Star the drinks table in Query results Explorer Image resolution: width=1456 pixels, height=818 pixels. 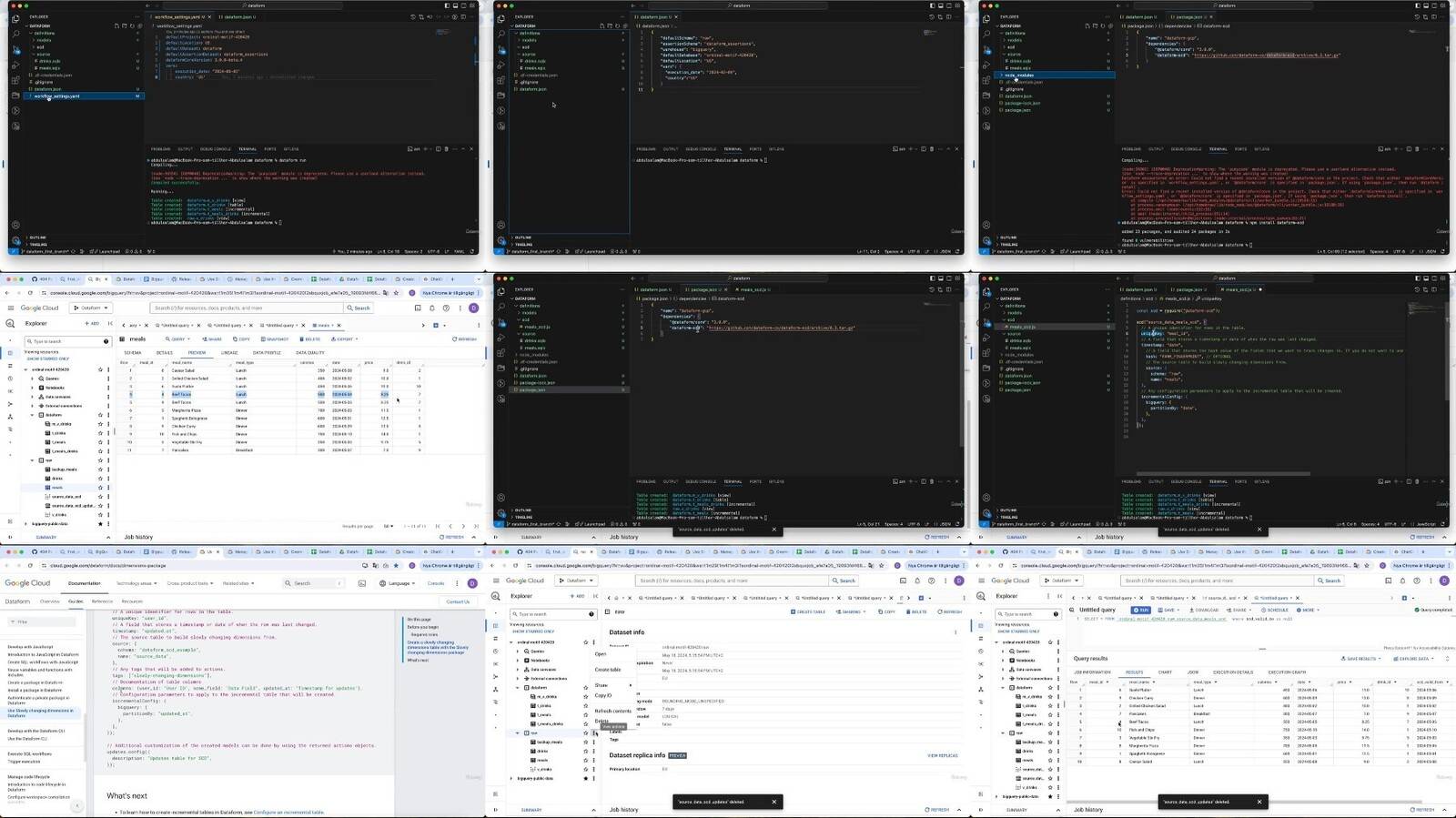click(1050, 751)
